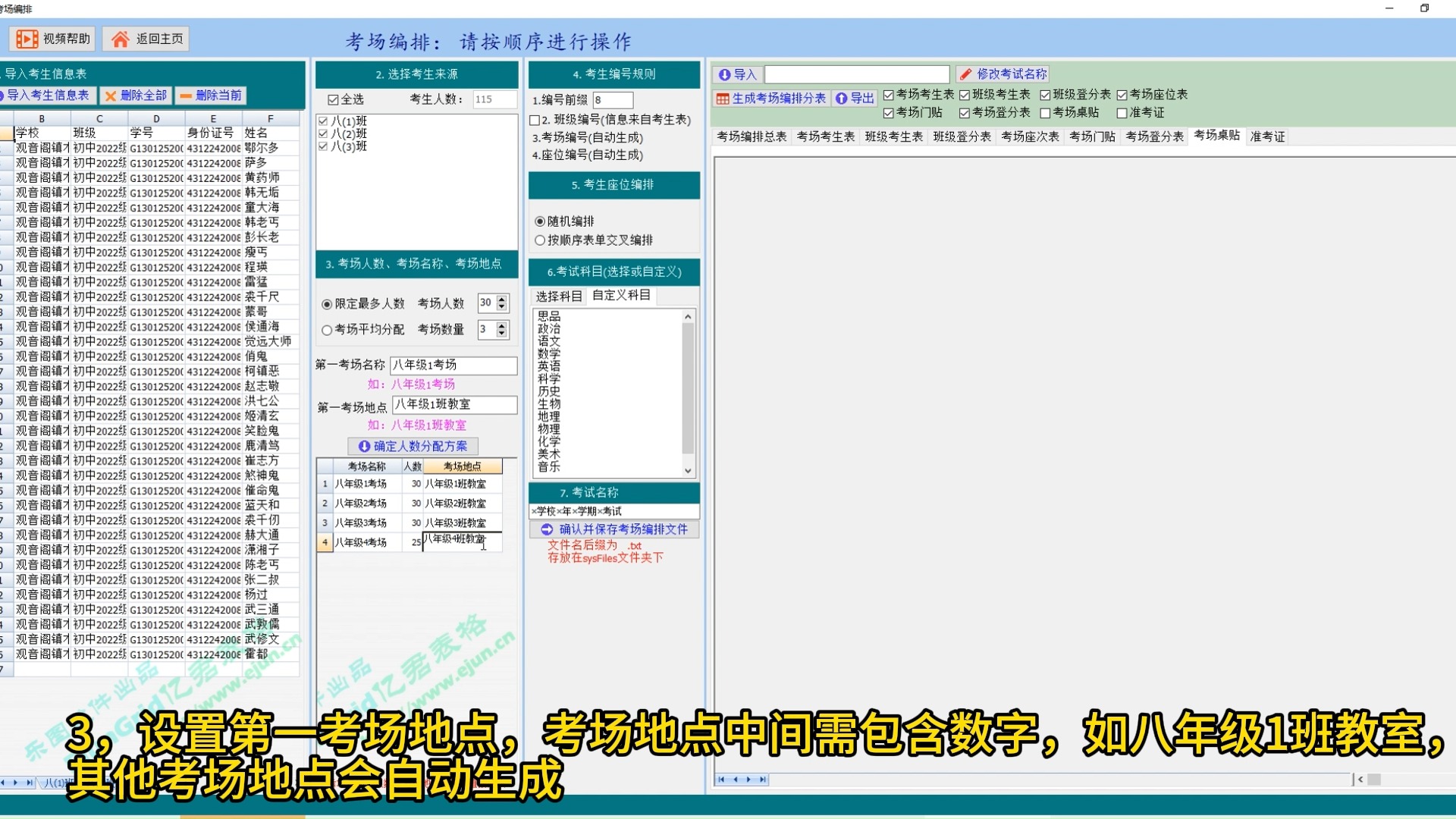Click the subject list scrollbar thumb
This screenshot has width=1456, height=819.
(688, 388)
